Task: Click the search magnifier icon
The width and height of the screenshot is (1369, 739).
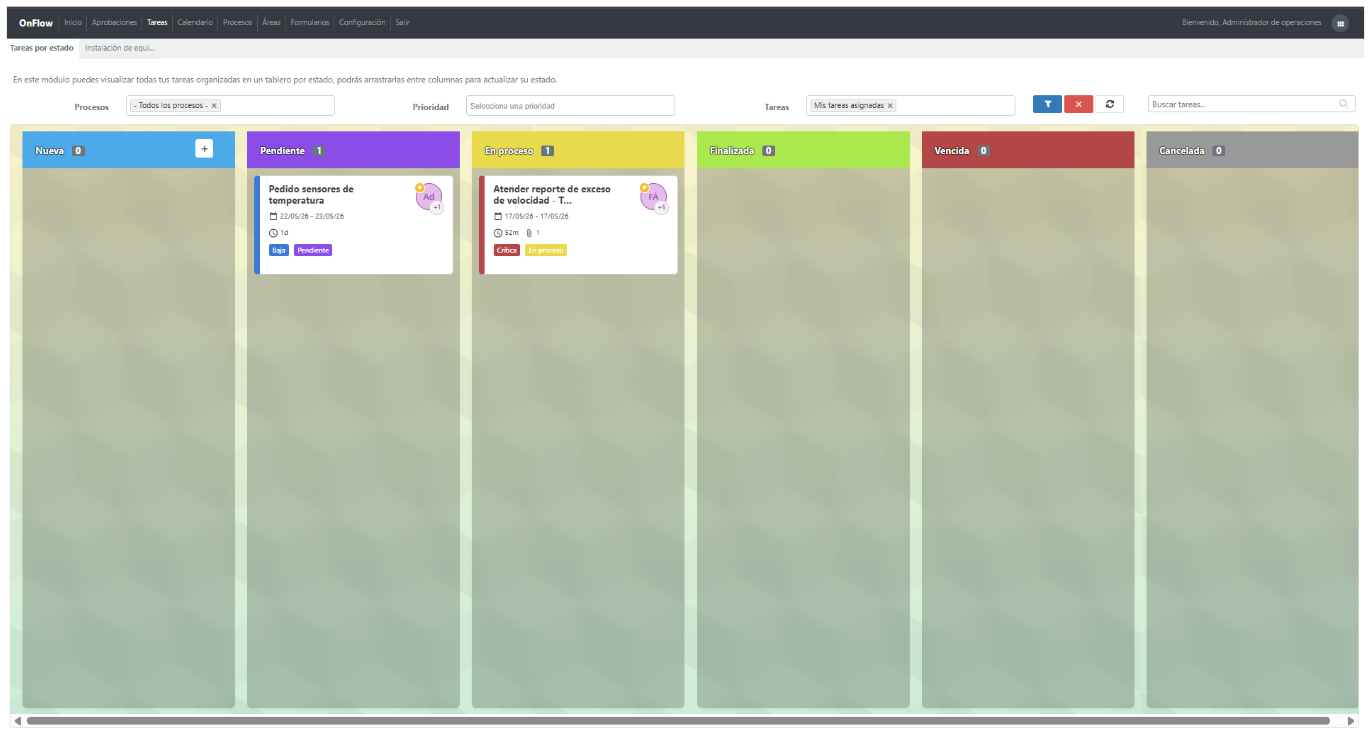Action: [1343, 104]
